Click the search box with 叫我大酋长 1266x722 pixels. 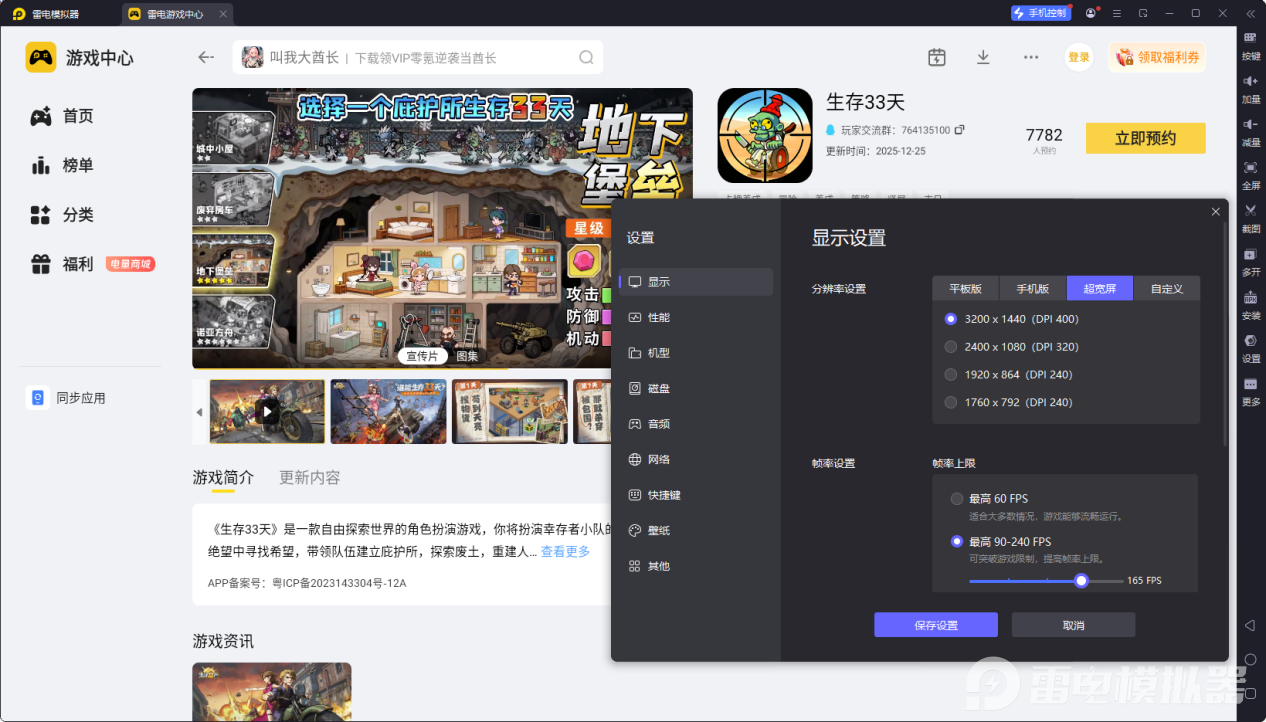418,57
